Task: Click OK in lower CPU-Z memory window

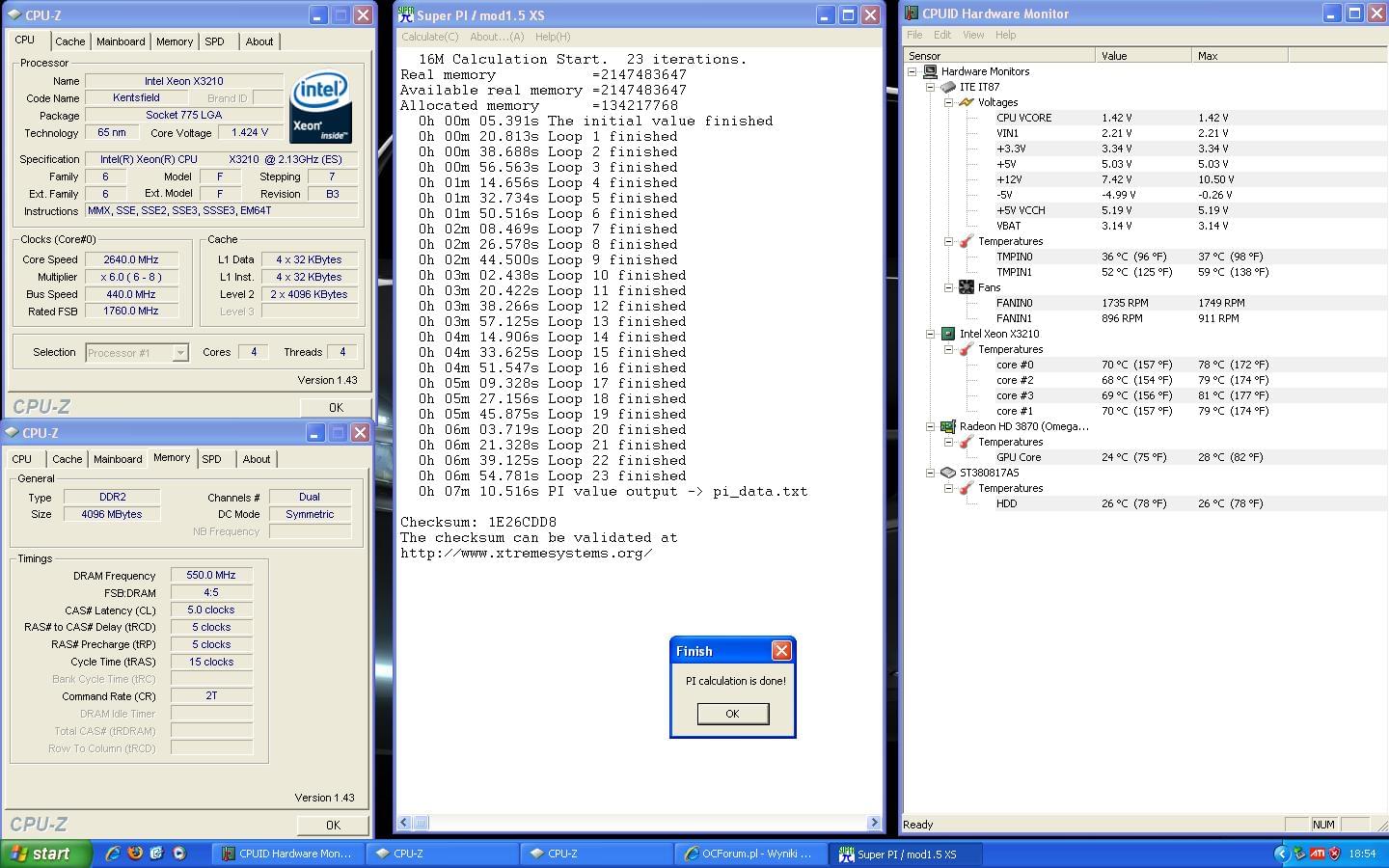Action: (x=333, y=825)
